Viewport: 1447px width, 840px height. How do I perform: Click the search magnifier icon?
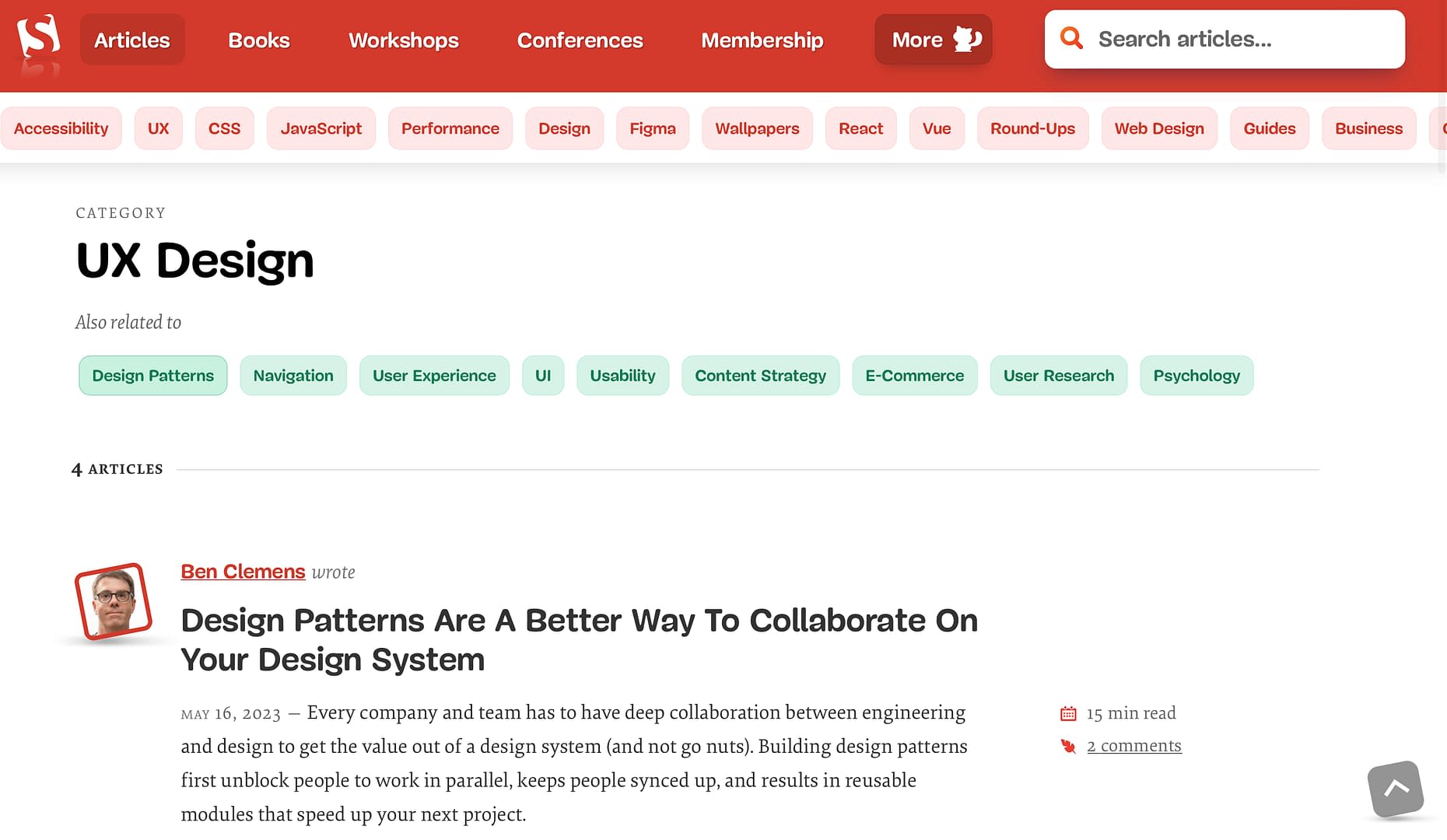pos(1072,38)
